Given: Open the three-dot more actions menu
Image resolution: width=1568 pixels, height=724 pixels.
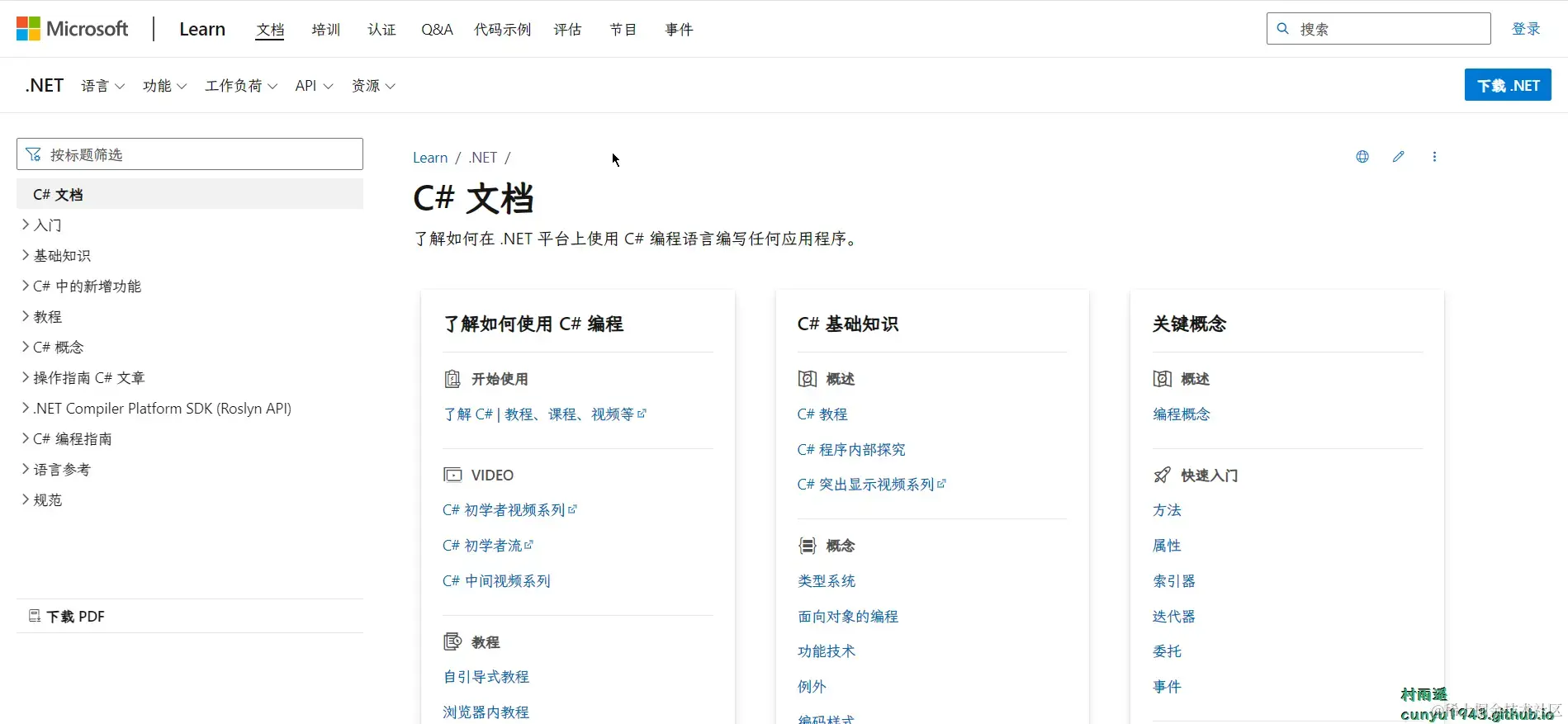Looking at the screenshot, I should coord(1434,157).
